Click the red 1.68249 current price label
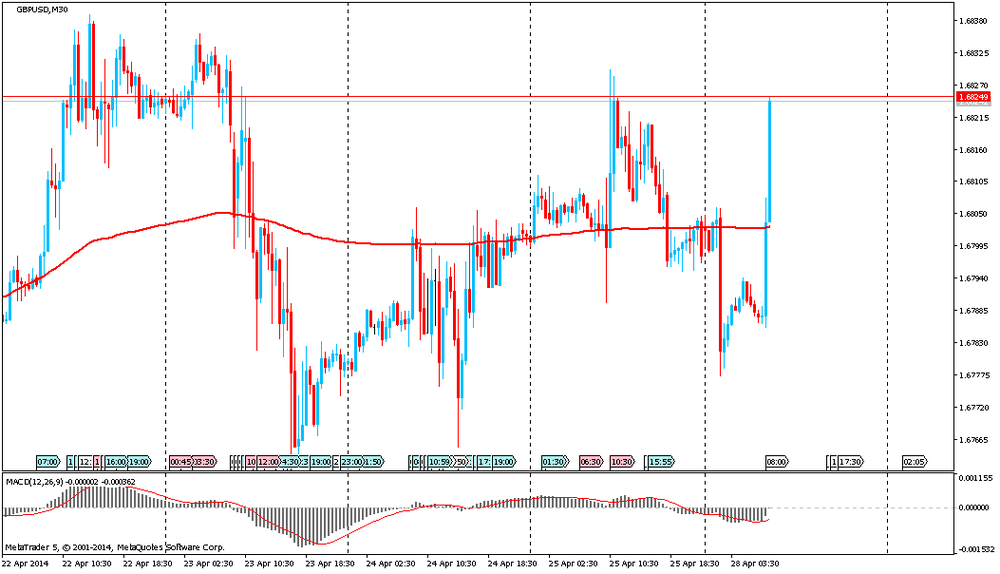Viewport: 1000px width, 574px height. (973, 97)
